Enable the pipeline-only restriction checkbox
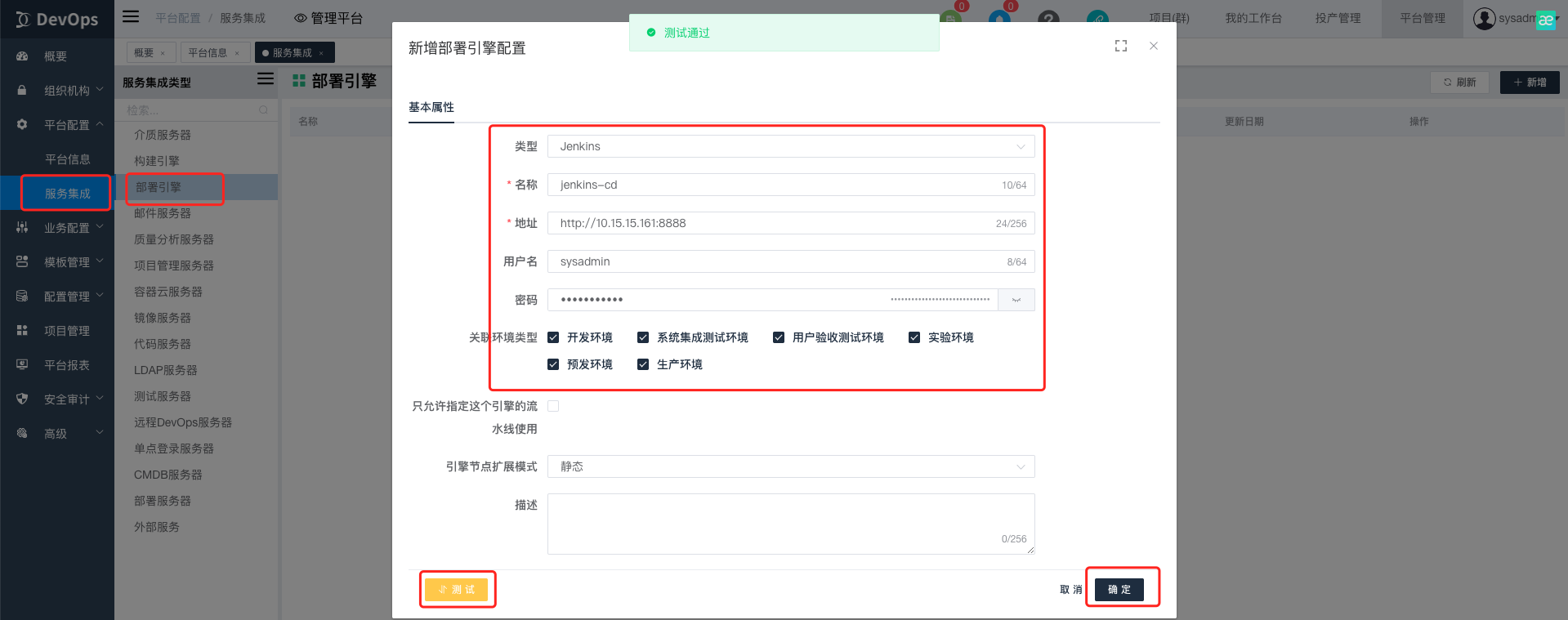1568x620 pixels. 553,406
